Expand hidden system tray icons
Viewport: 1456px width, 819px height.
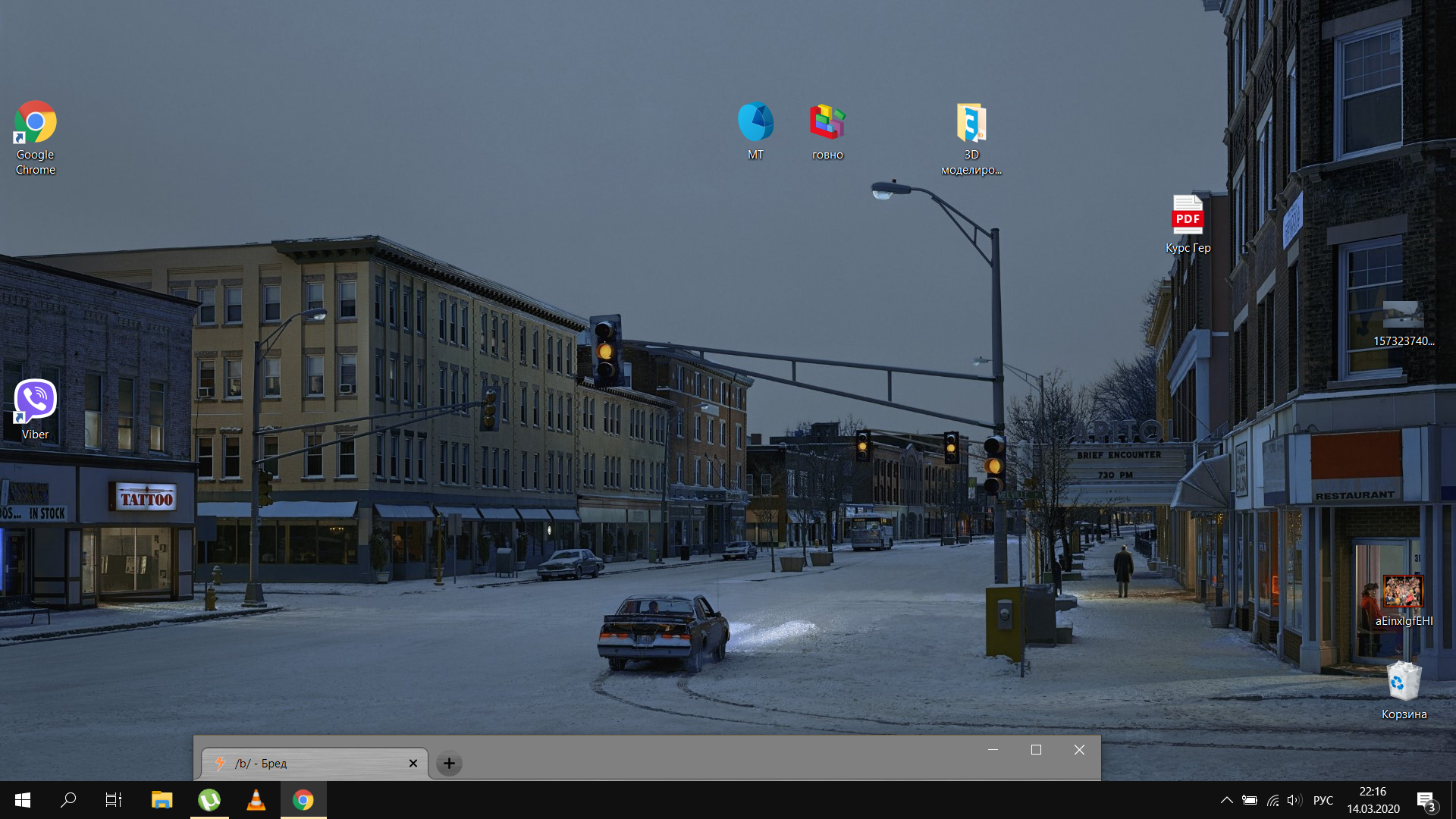[1226, 800]
